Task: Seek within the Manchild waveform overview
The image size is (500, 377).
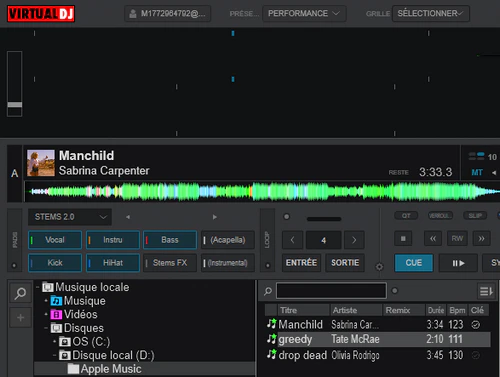Action: pos(263,192)
